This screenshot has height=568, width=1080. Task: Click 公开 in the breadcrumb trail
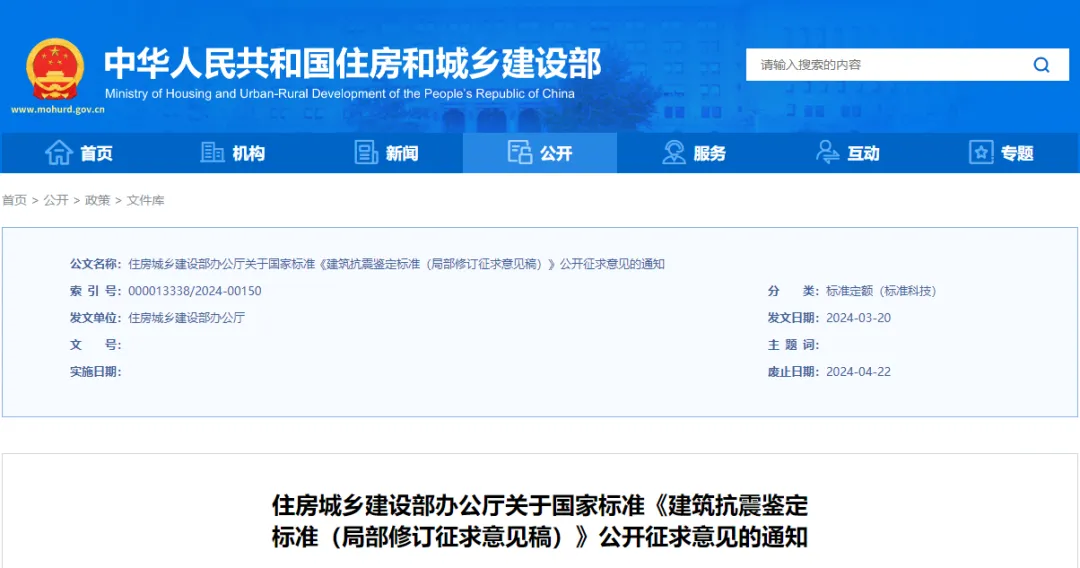tap(56, 201)
